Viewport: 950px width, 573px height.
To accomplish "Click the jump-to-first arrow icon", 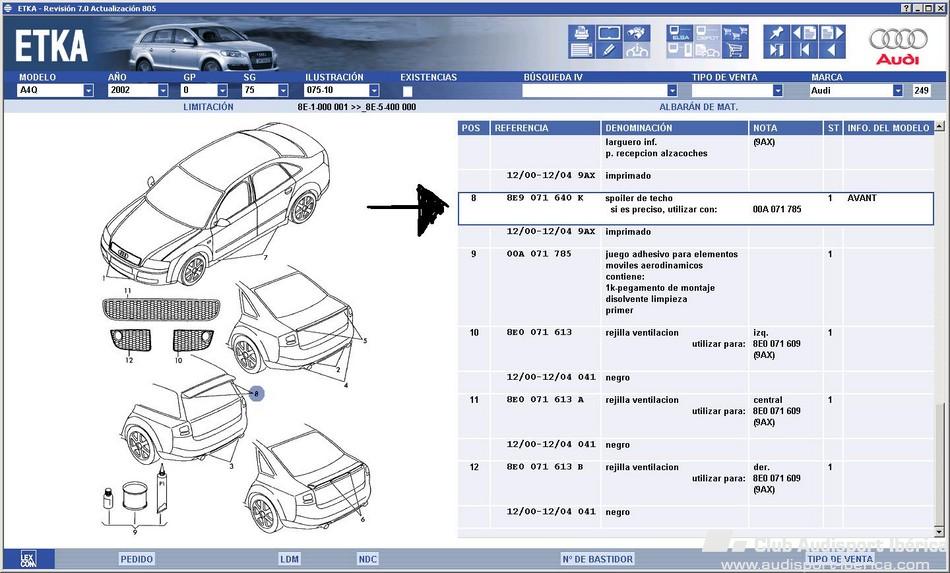I will point(805,50).
